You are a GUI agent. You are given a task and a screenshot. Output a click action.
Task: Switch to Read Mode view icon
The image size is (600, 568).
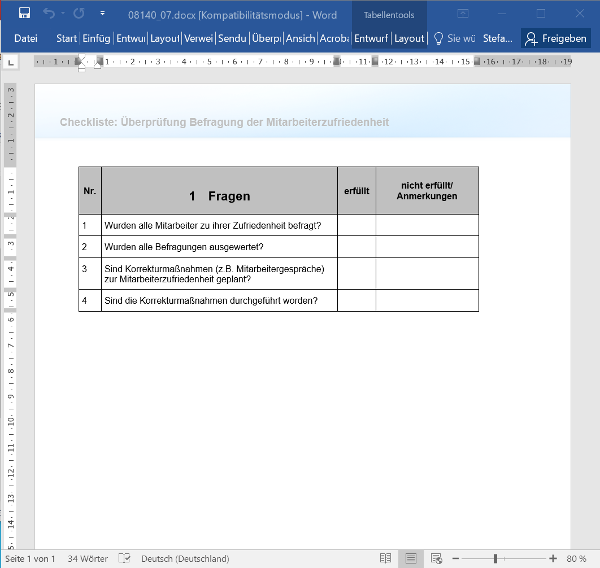385,558
